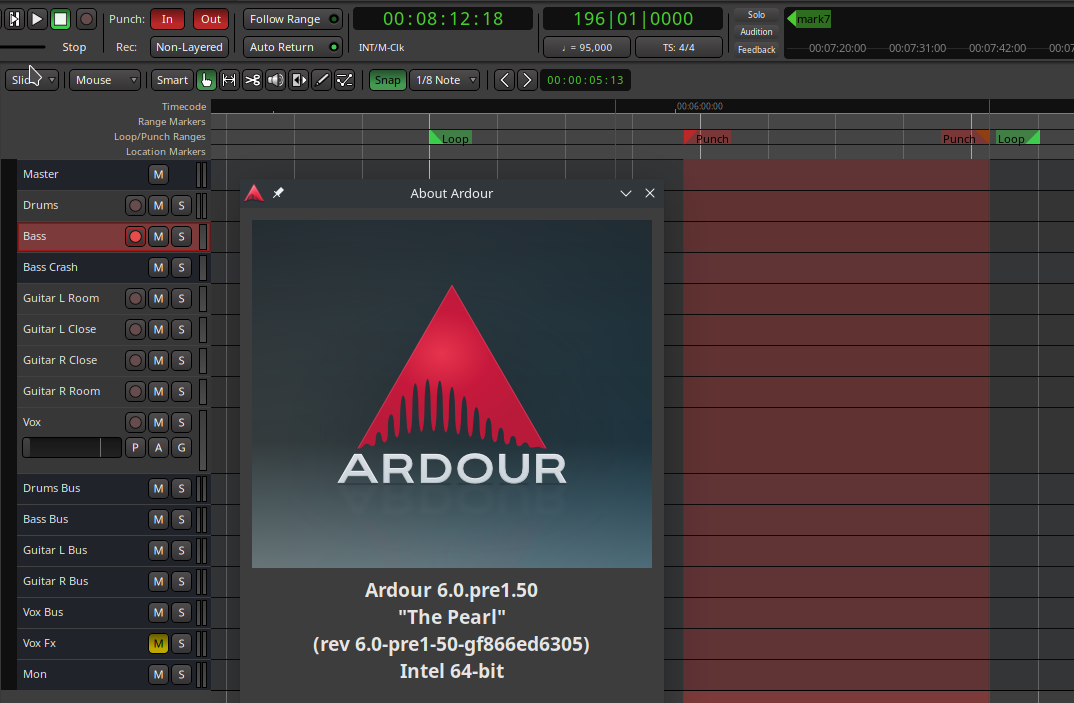Click the mark7 location marker

[x=810, y=19]
